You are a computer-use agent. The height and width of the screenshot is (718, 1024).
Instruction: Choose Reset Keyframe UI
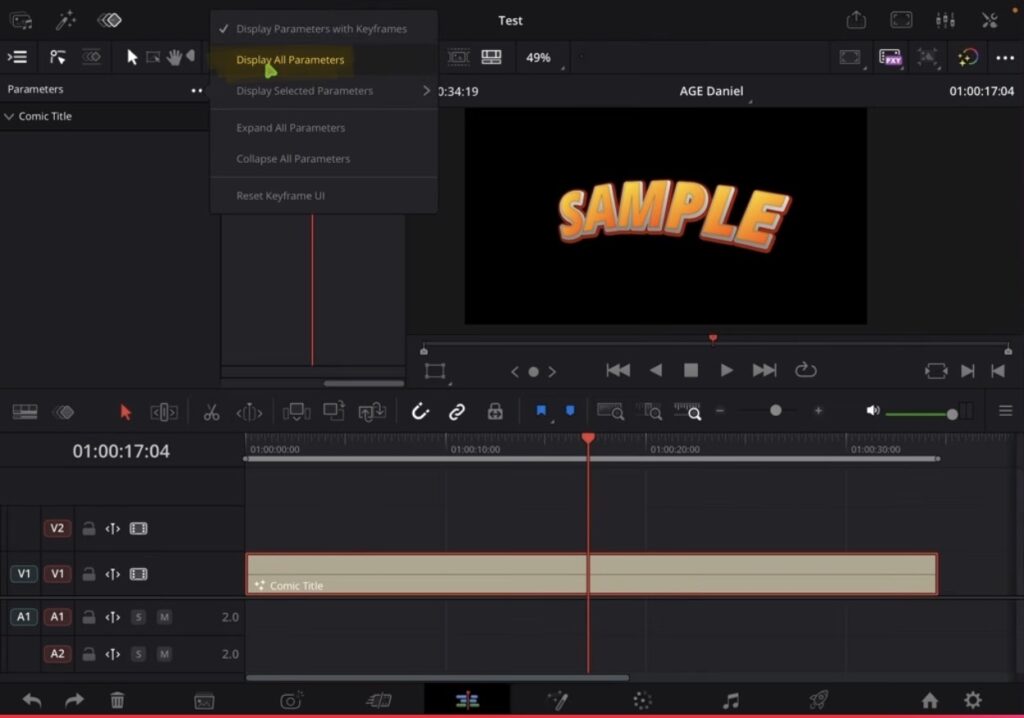(x=281, y=195)
